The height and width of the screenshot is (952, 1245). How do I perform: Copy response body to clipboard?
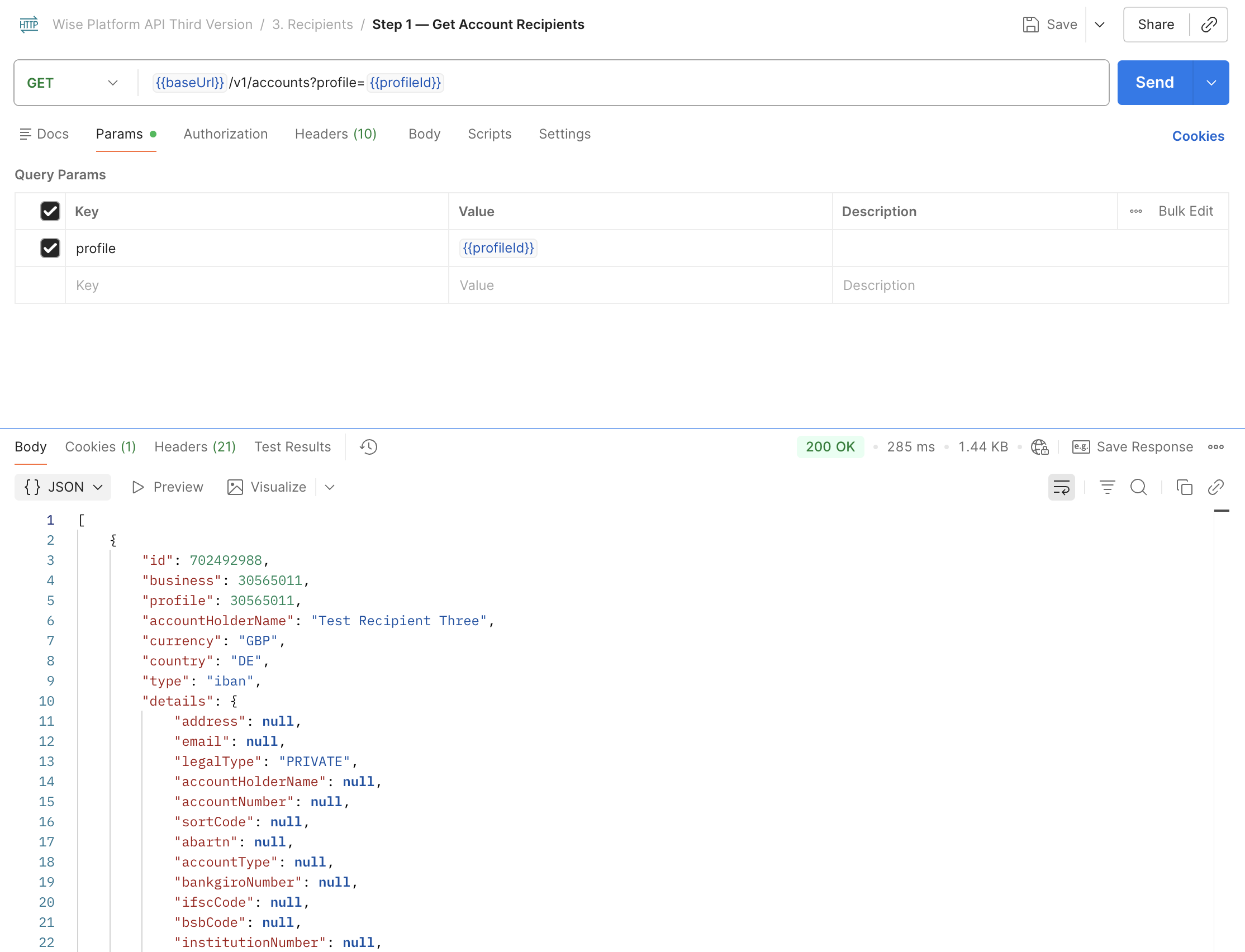coord(1184,487)
